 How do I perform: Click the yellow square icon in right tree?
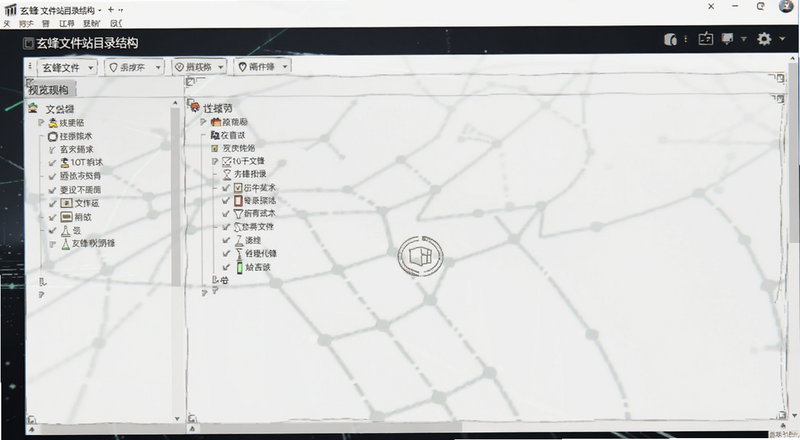(215, 148)
